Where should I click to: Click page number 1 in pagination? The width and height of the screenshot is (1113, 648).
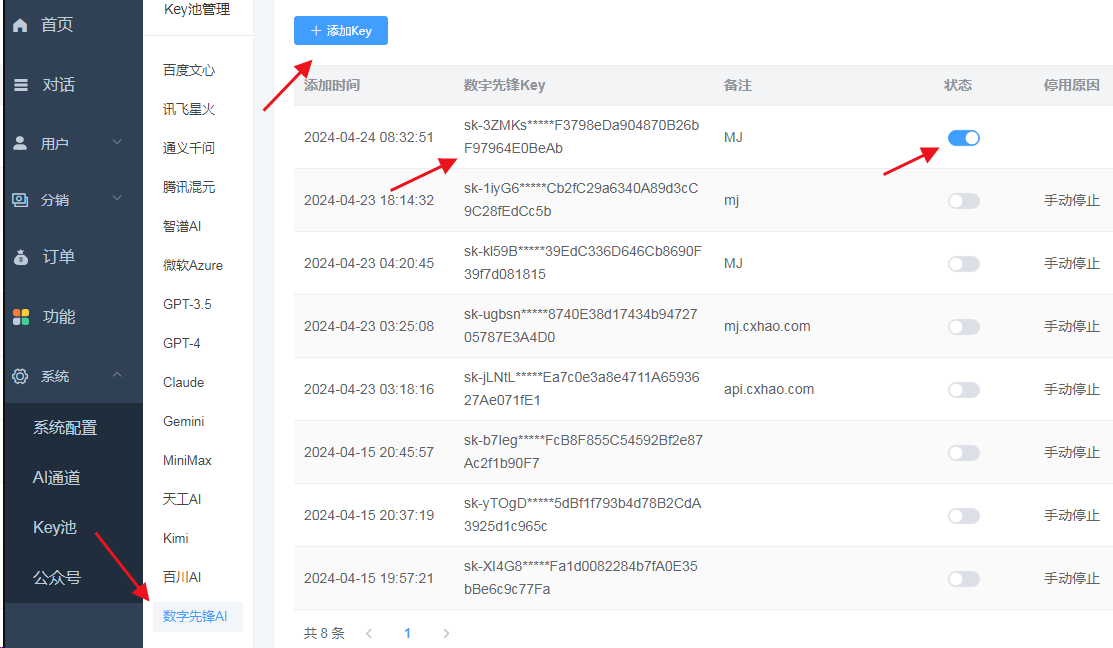pos(407,633)
